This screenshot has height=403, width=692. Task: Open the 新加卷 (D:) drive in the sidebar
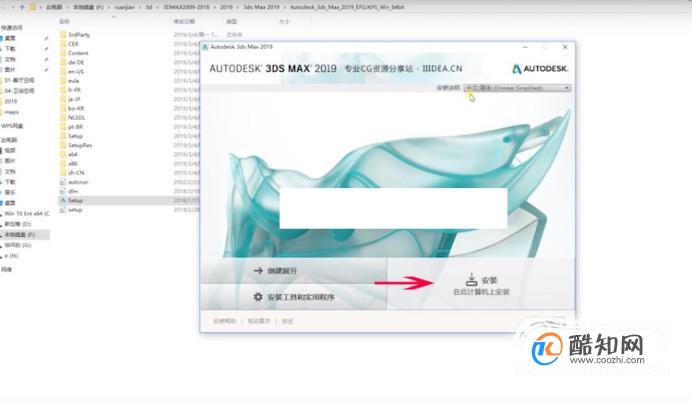tap(18, 224)
